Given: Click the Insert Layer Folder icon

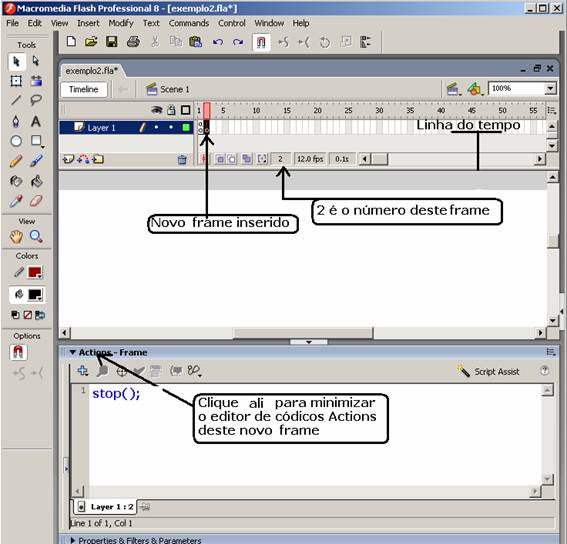Looking at the screenshot, I should (x=98, y=159).
